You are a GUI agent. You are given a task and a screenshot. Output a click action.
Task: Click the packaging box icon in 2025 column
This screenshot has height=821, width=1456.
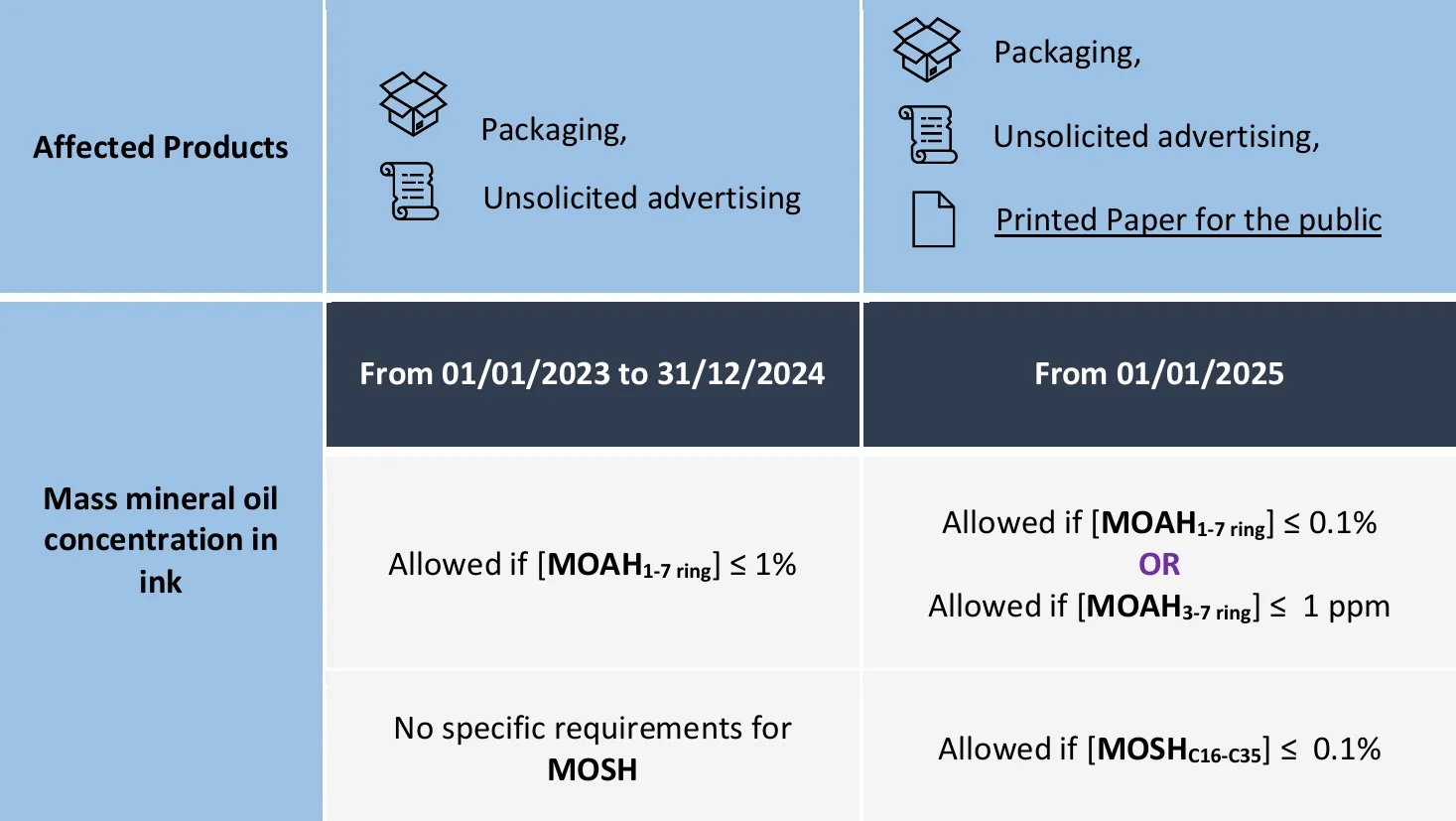click(x=927, y=50)
